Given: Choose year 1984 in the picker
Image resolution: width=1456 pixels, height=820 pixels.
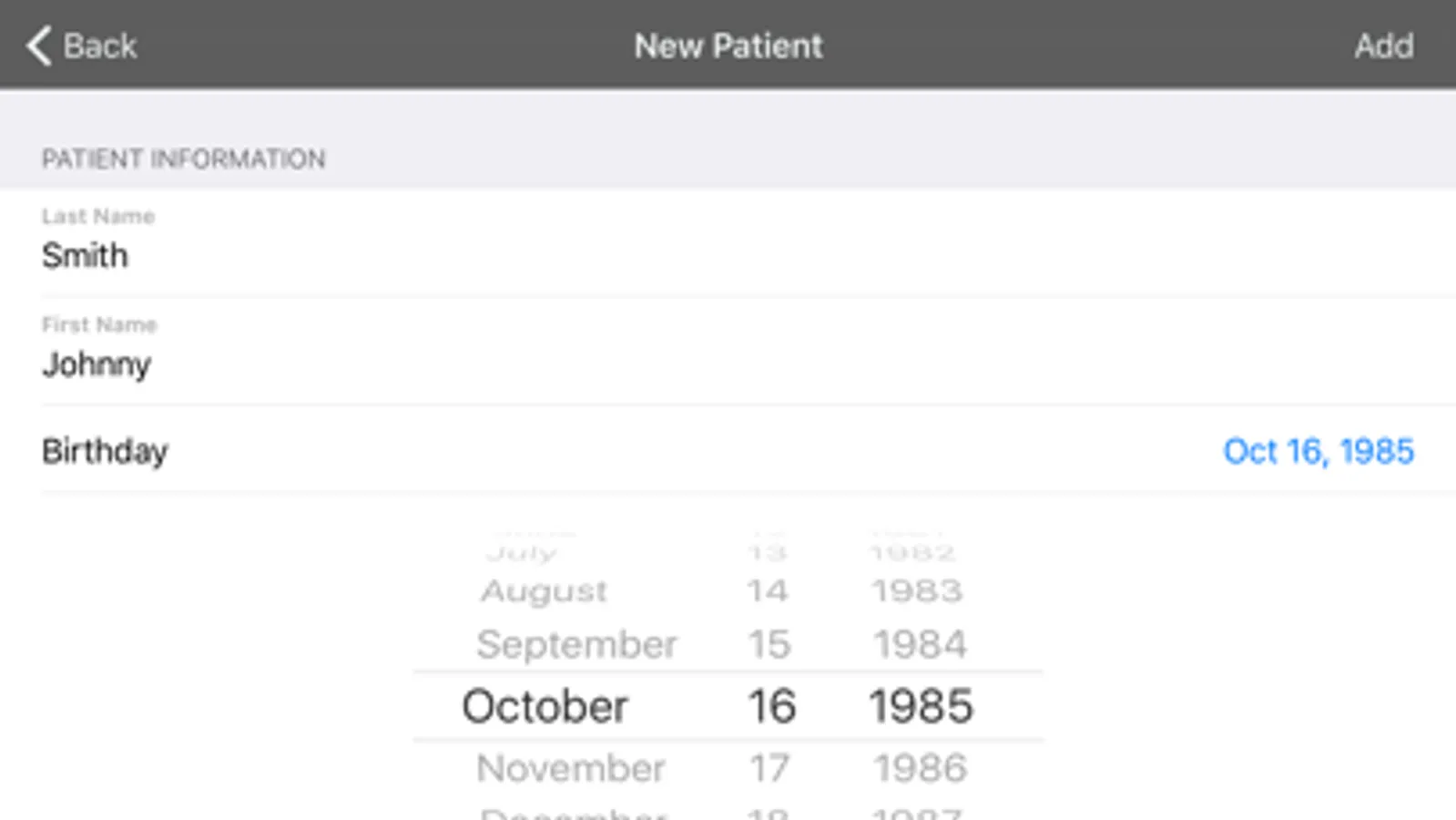Looking at the screenshot, I should [920, 644].
